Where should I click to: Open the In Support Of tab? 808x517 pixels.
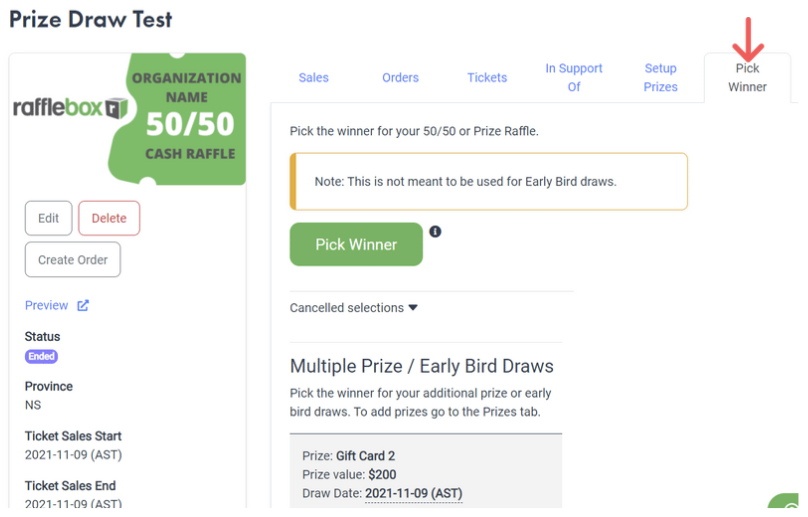coord(574,77)
